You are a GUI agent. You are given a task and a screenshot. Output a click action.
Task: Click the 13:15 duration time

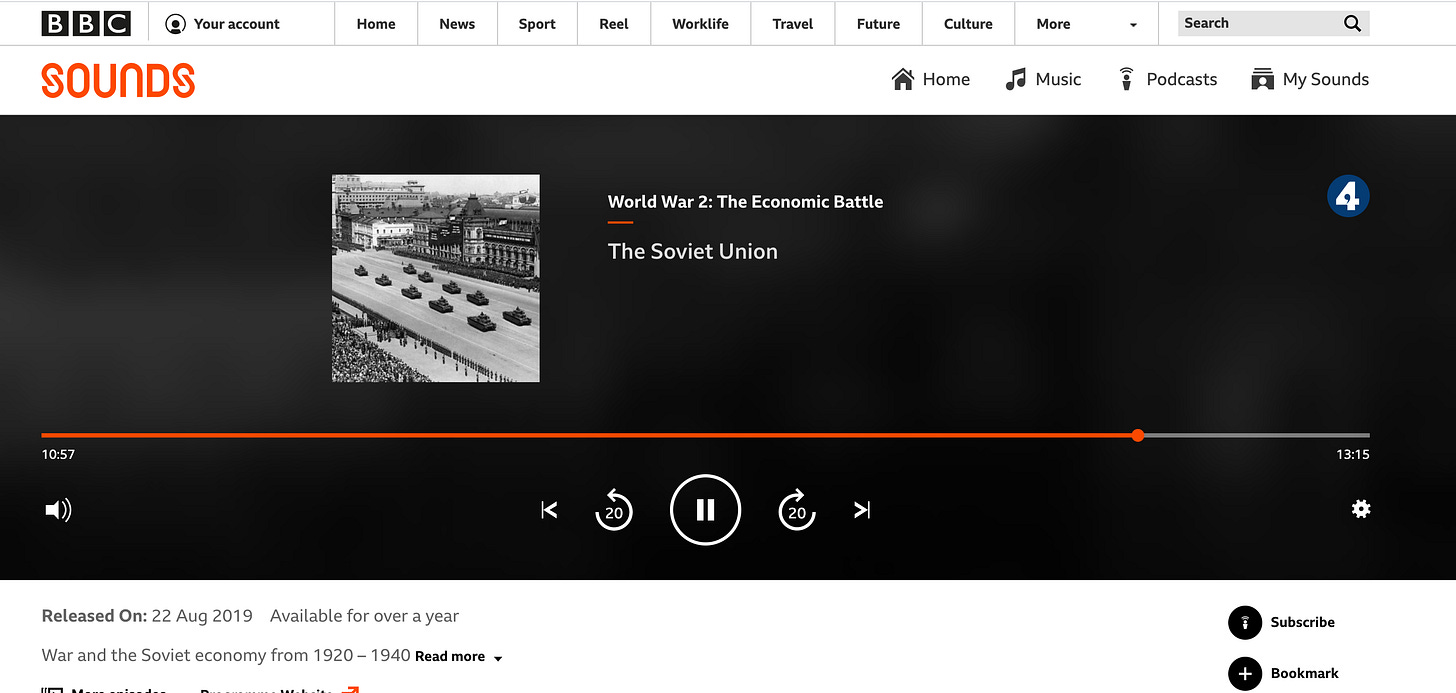coord(1353,454)
